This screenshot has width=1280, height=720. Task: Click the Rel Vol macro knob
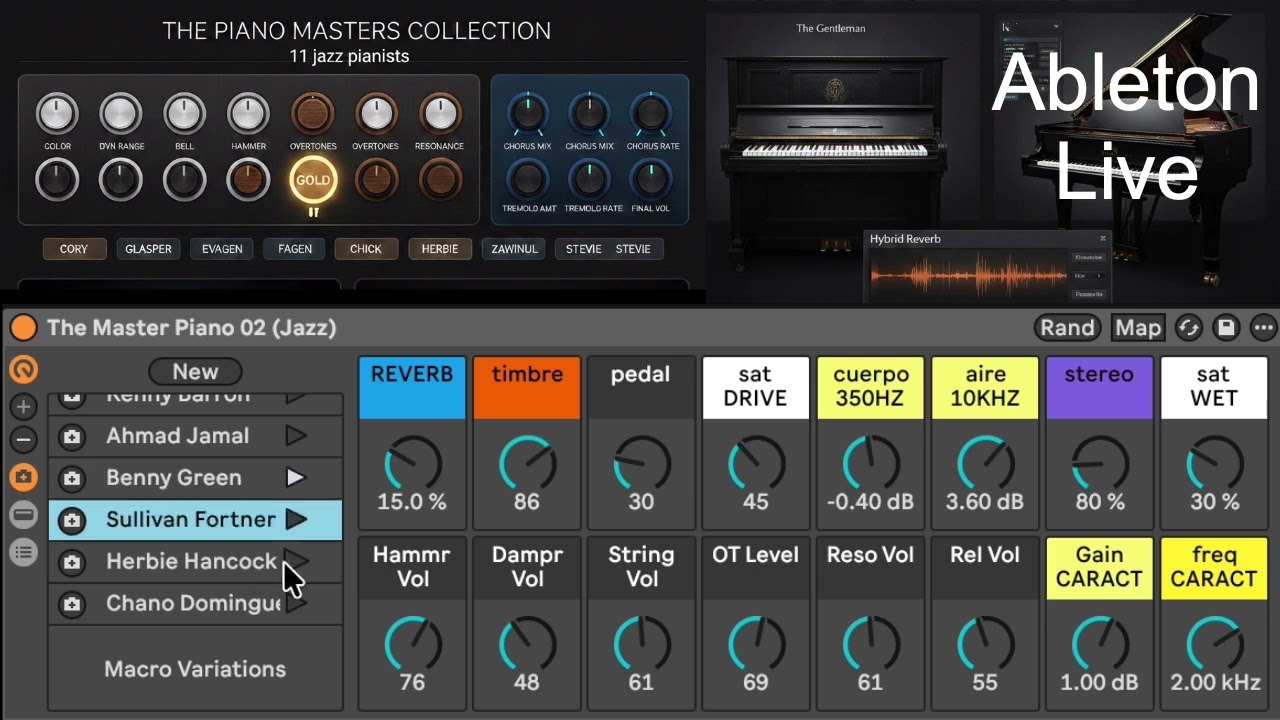coord(985,644)
